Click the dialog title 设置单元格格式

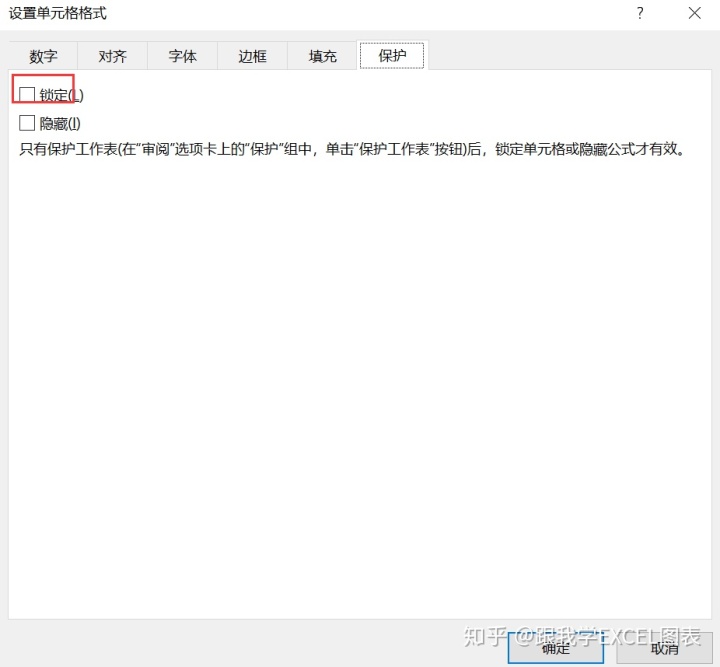tap(58, 13)
